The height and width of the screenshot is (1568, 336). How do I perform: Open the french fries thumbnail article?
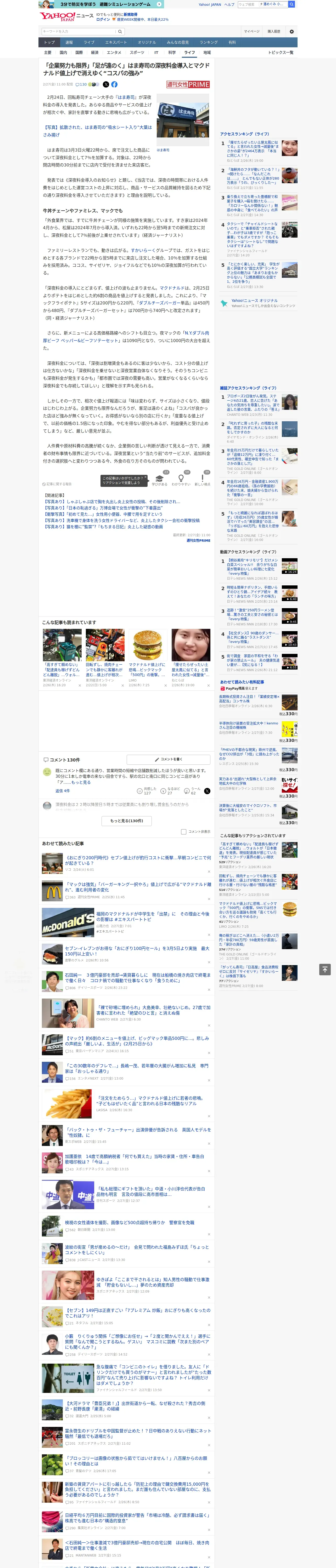click(68, 1104)
